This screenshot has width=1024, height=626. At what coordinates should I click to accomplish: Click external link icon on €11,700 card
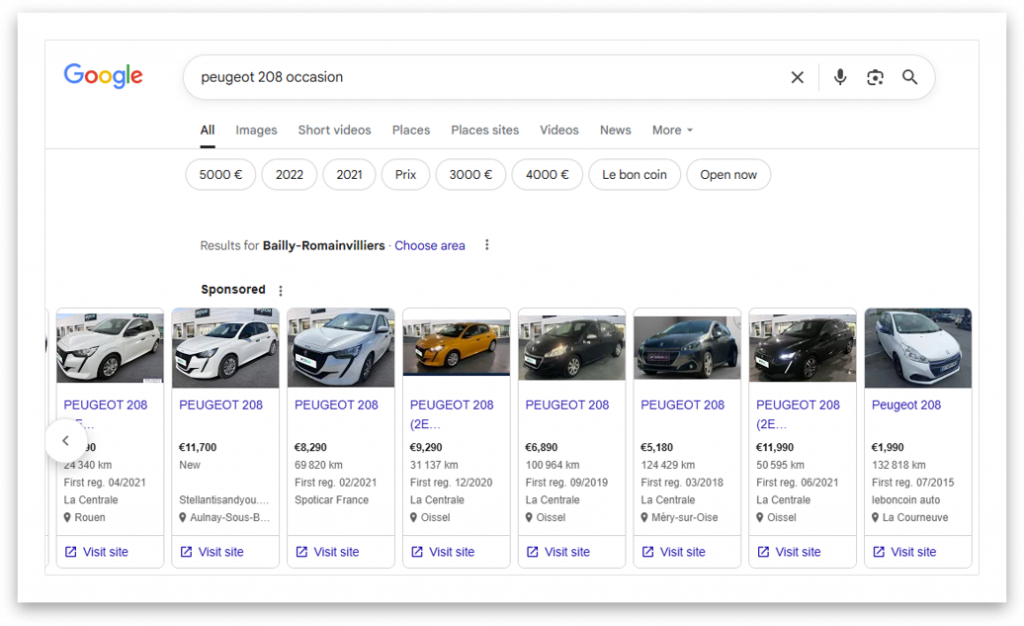click(x=186, y=552)
